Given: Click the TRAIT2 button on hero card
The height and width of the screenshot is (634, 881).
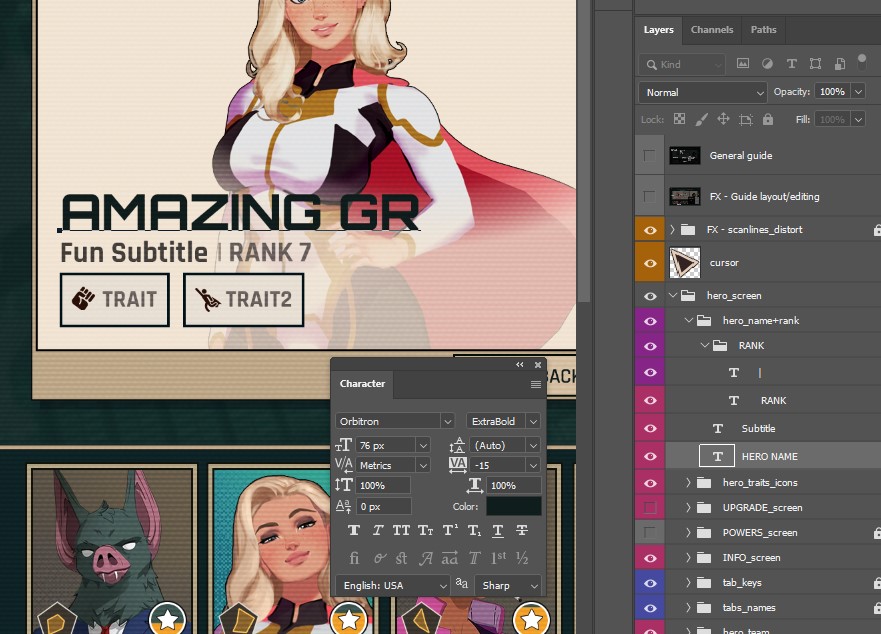Looking at the screenshot, I should point(243,300).
